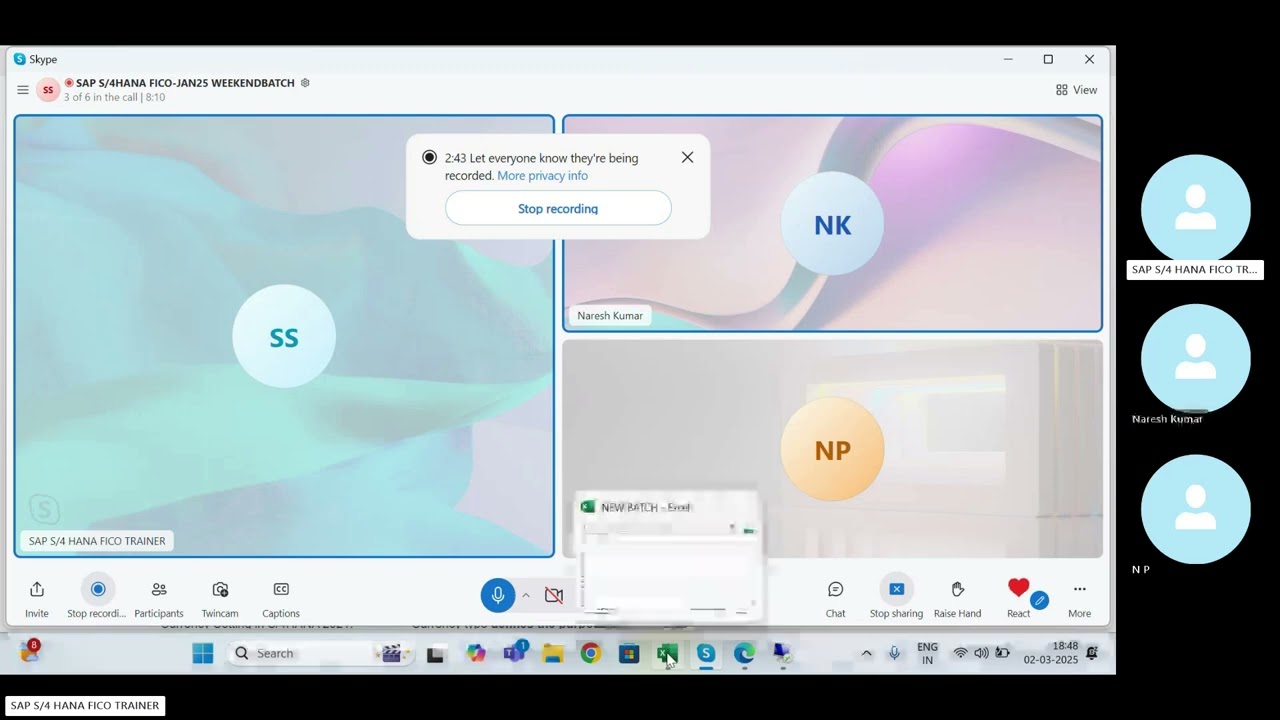Open the notification bell in tray

click(1092, 653)
